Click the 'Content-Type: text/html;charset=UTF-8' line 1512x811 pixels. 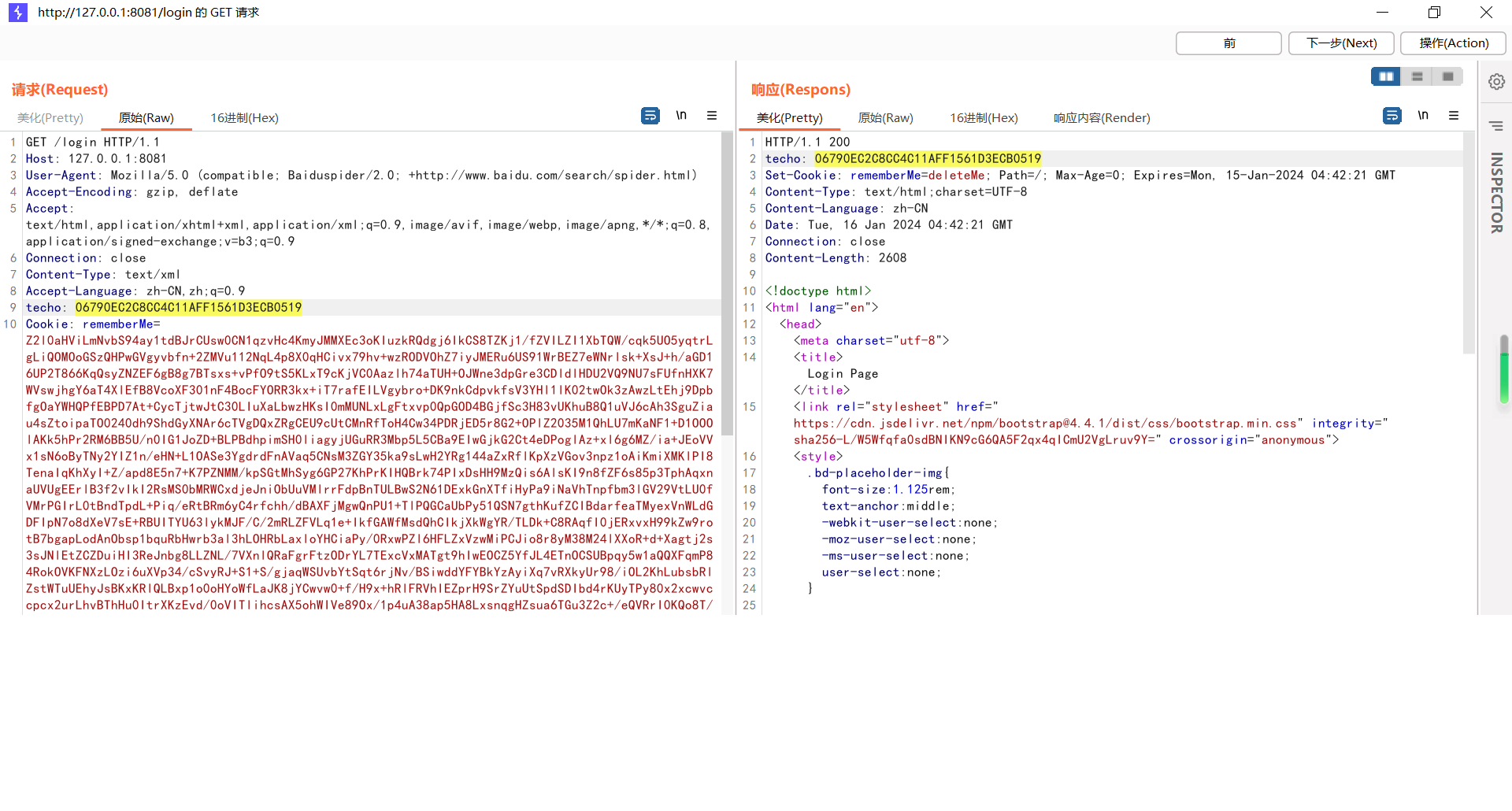[896, 192]
